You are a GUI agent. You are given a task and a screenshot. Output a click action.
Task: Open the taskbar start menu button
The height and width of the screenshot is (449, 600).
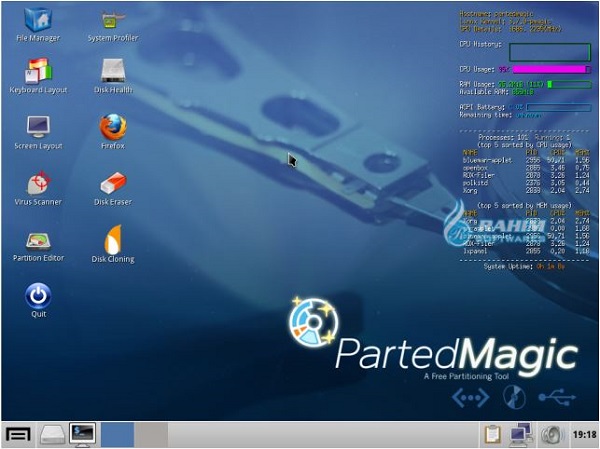coord(18,435)
